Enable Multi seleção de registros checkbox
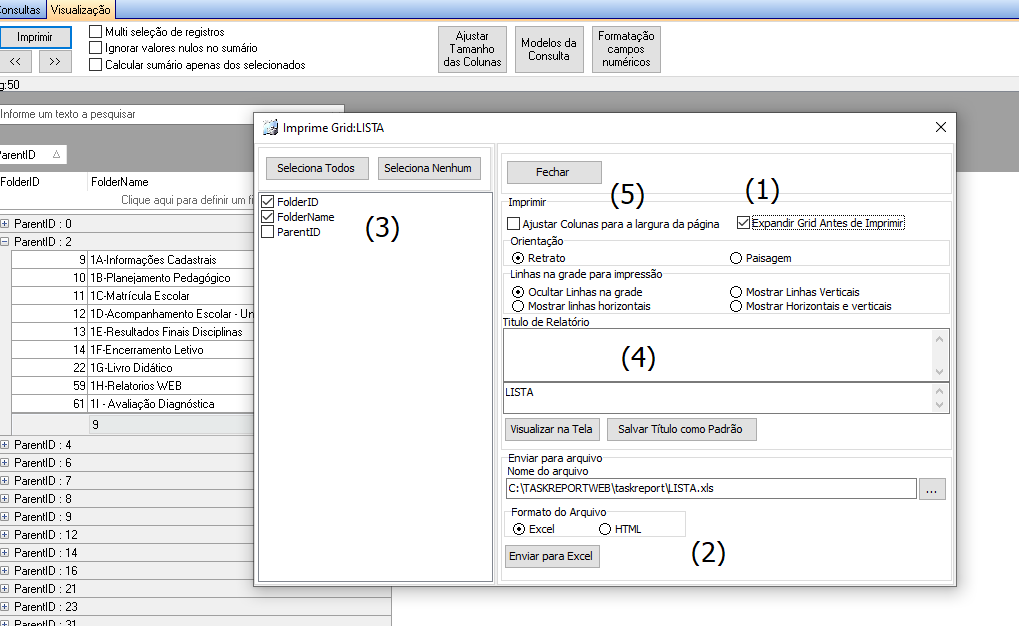1019x626 pixels. point(96,31)
